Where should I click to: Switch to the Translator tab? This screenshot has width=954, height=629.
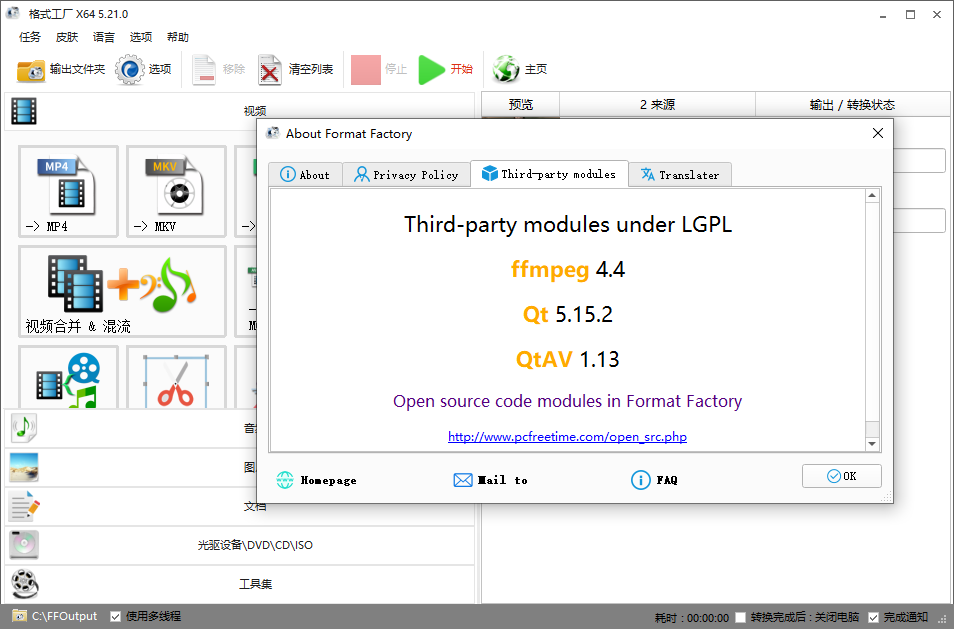tap(680, 174)
